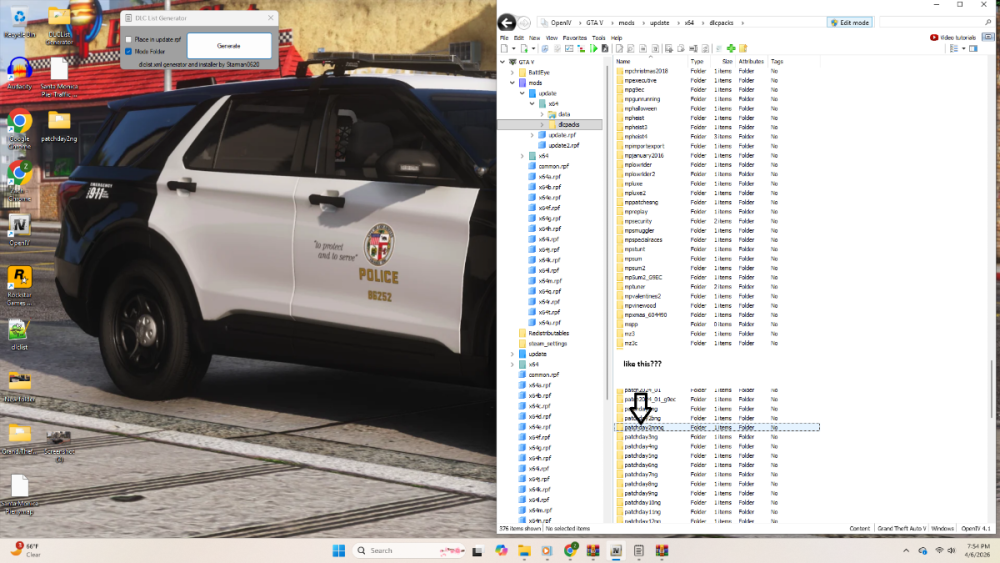Viewport: 1000px width, 563px height.
Task: Open the dlclist file desktop icon
Action: click(19, 335)
